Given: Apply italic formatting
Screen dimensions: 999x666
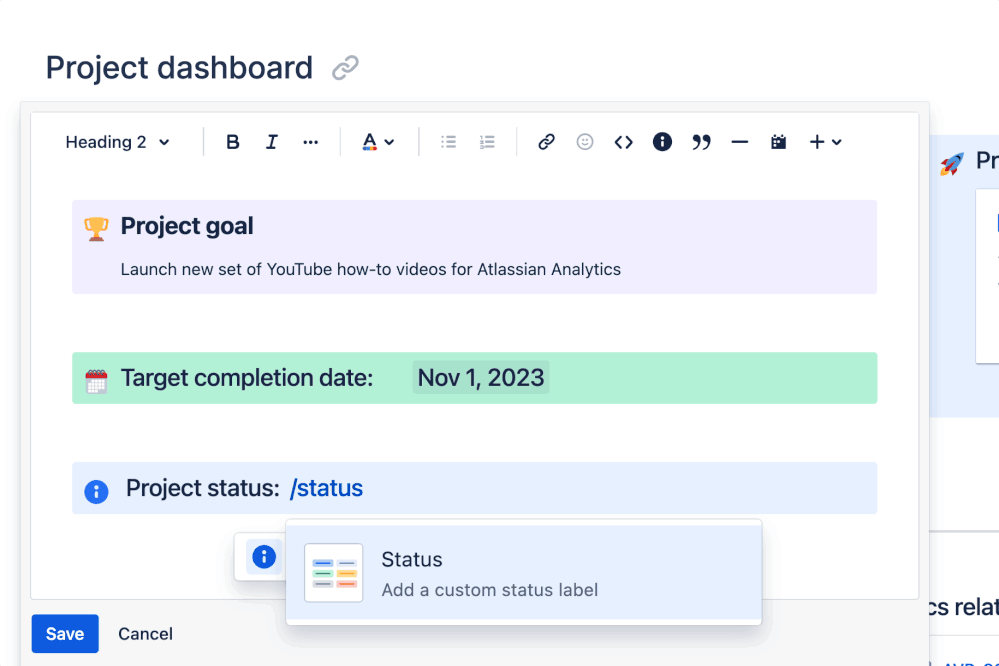Looking at the screenshot, I should click(x=271, y=141).
